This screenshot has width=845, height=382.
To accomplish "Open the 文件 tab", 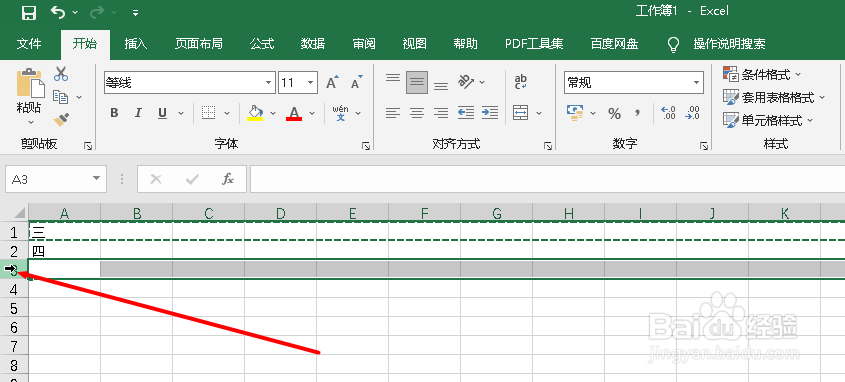I will pyautogui.click(x=29, y=44).
